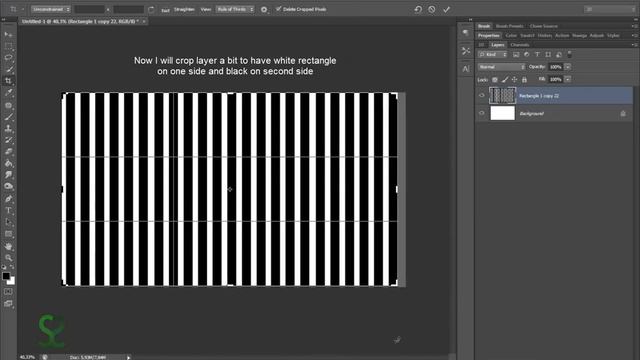Select the Move tool in the toolbox
The width and height of the screenshot is (640, 360).
pos(8,34)
